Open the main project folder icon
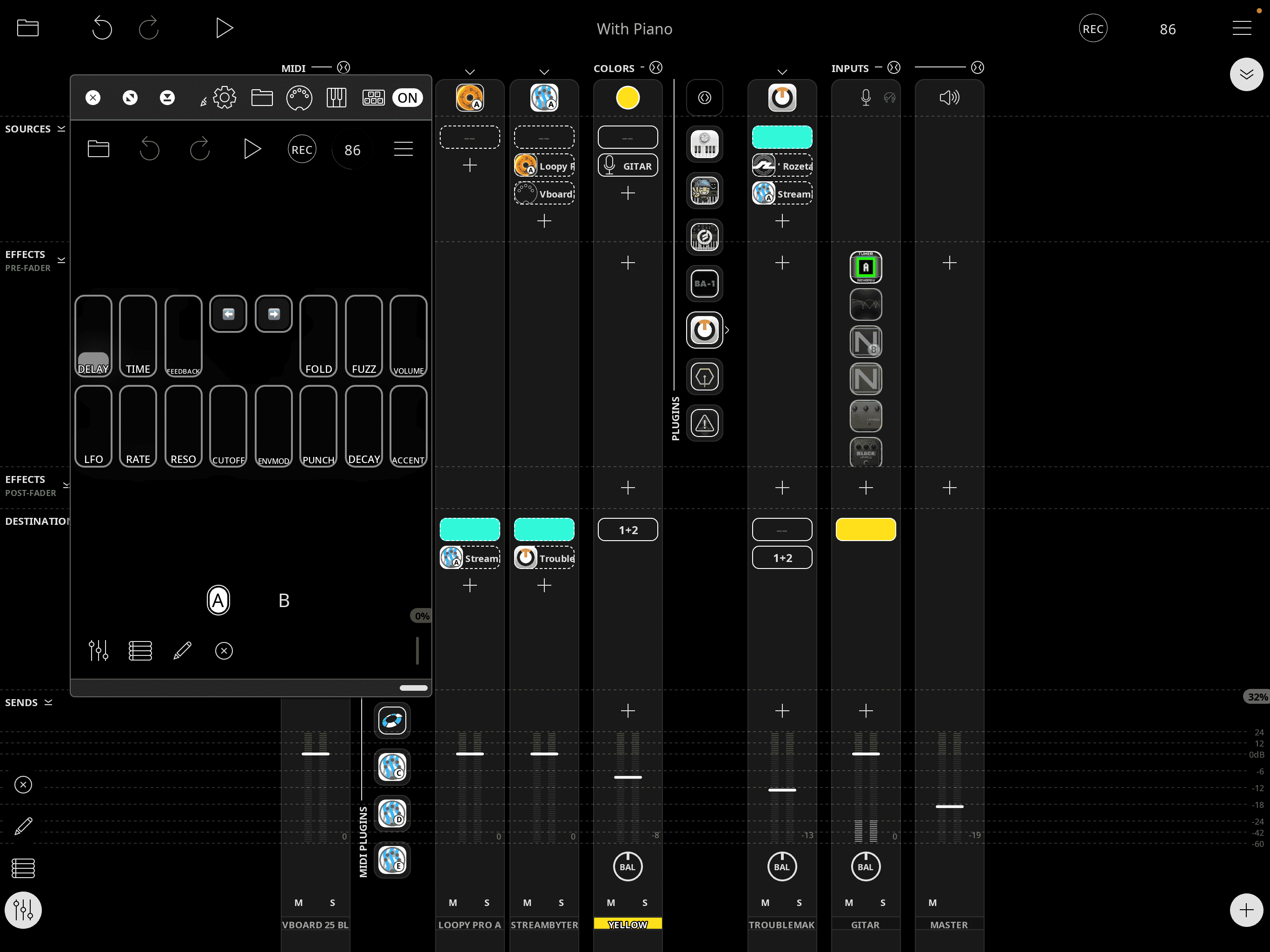This screenshot has width=1270, height=952. pos(27,28)
